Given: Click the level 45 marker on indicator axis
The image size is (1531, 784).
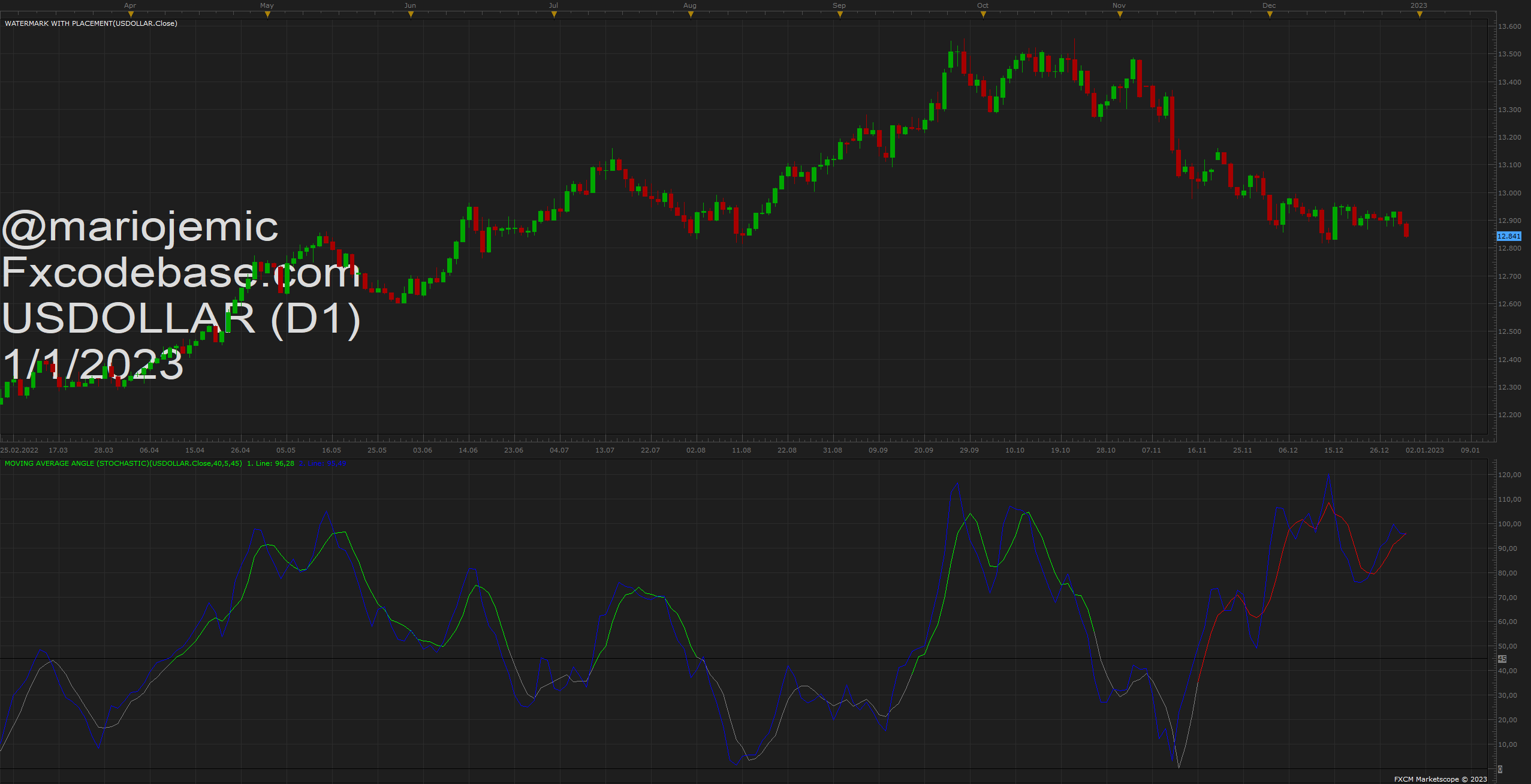Looking at the screenshot, I should pos(1502,659).
